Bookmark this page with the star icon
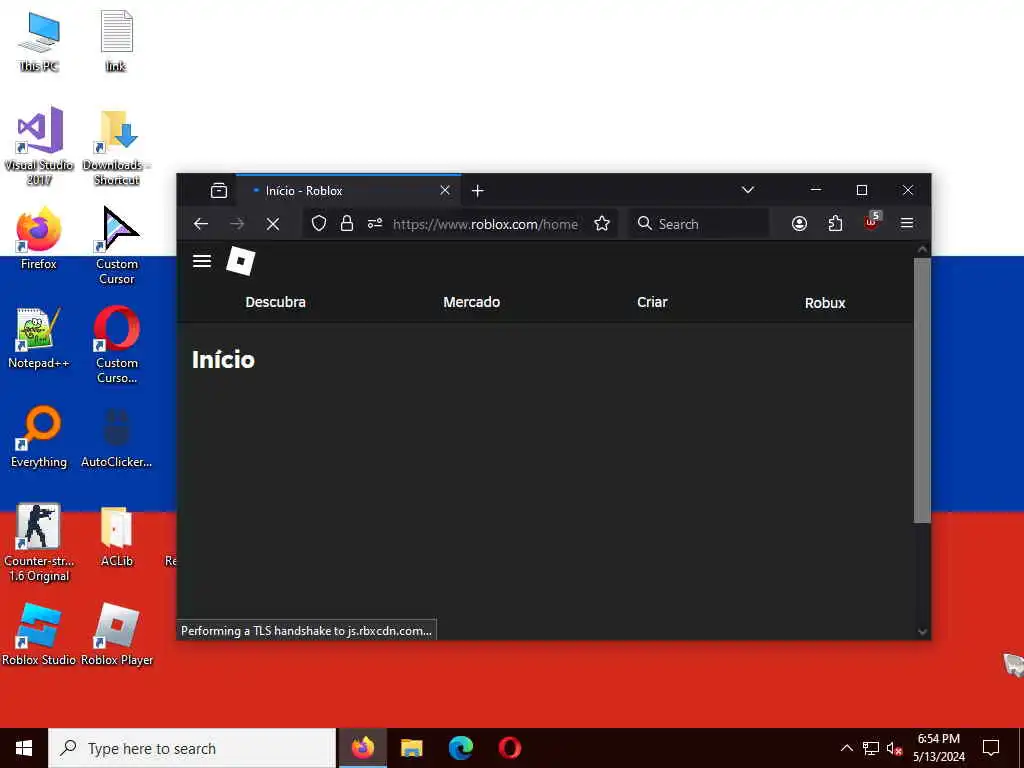Viewport: 1024px width, 768px height. (x=602, y=224)
